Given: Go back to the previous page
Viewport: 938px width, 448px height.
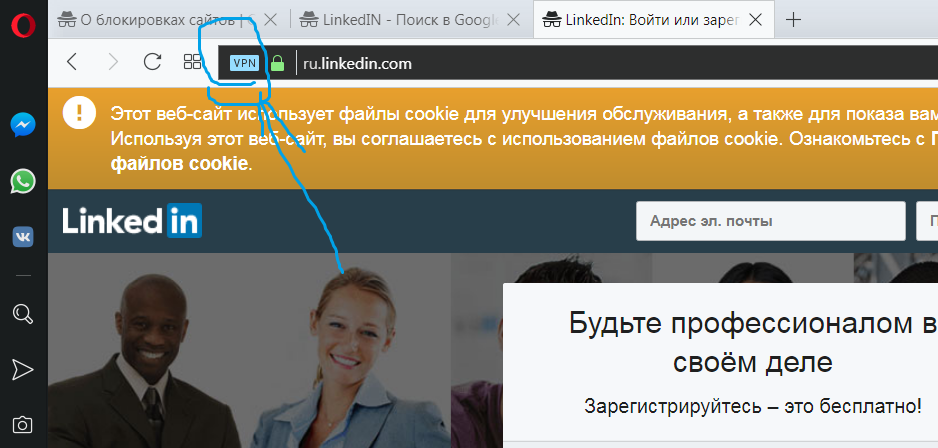Looking at the screenshot, I should click(72, 62).
